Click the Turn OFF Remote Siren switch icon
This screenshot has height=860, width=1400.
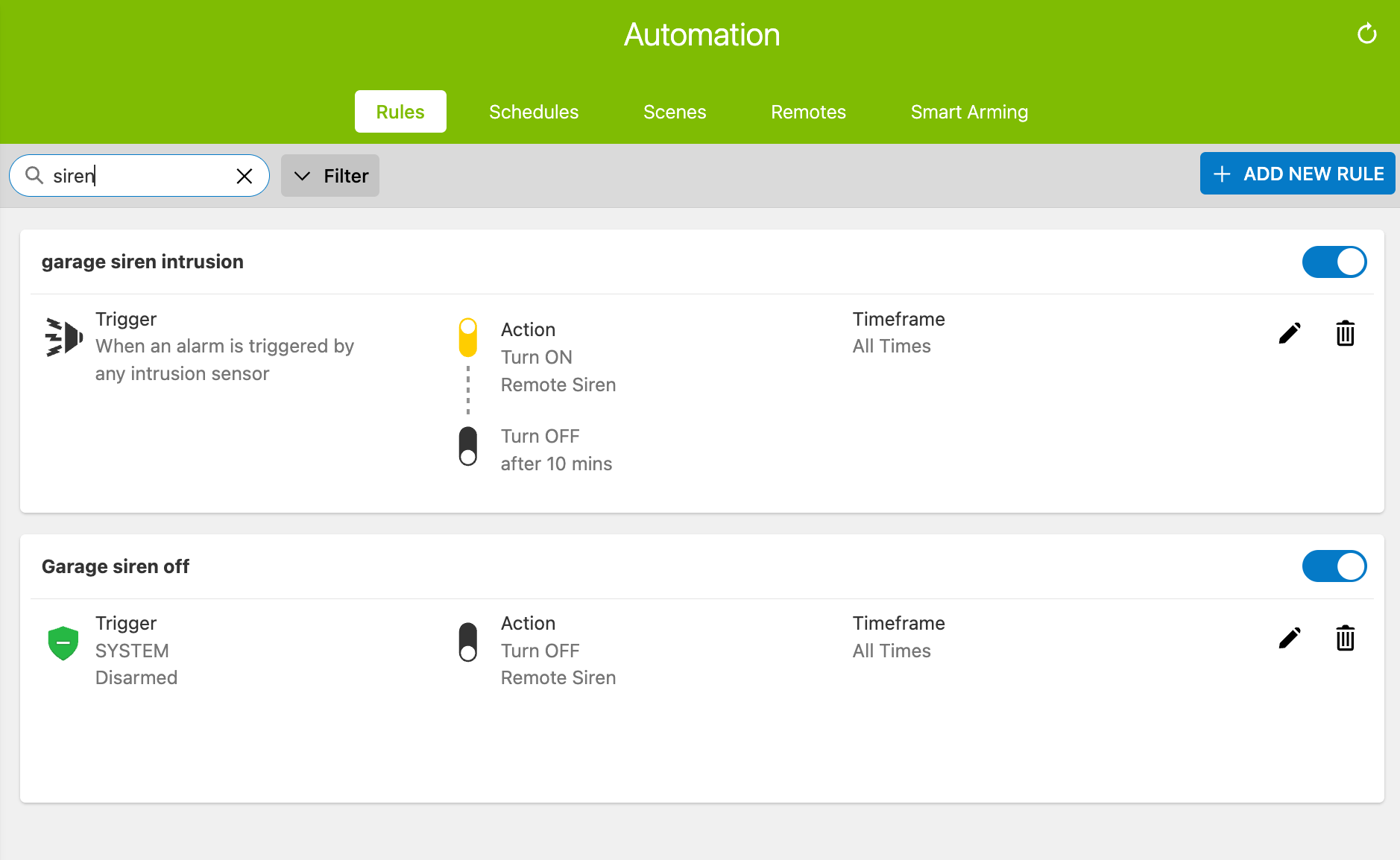(x=468, y=642)
